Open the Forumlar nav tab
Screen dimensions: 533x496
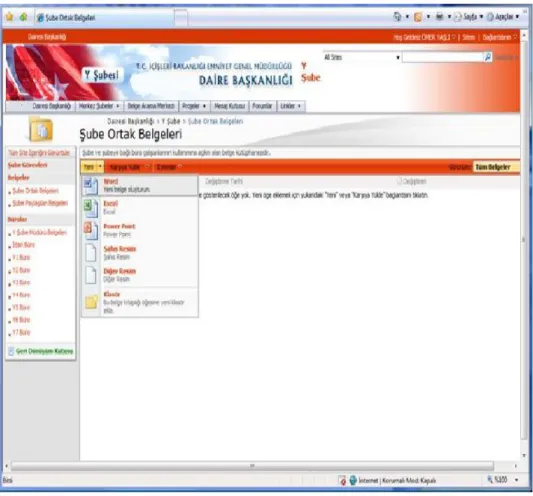[262, 106]
